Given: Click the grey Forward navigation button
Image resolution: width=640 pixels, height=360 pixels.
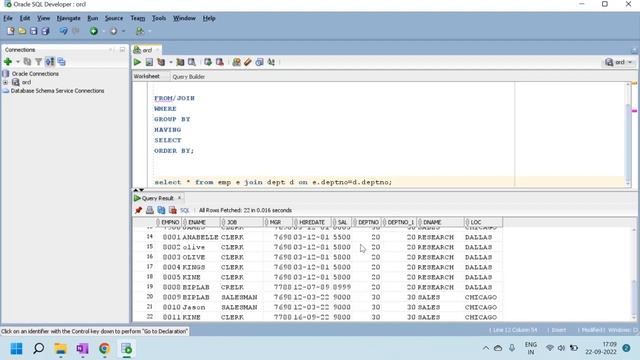Looking at the screenshot, I should click(x=113, y=31).
